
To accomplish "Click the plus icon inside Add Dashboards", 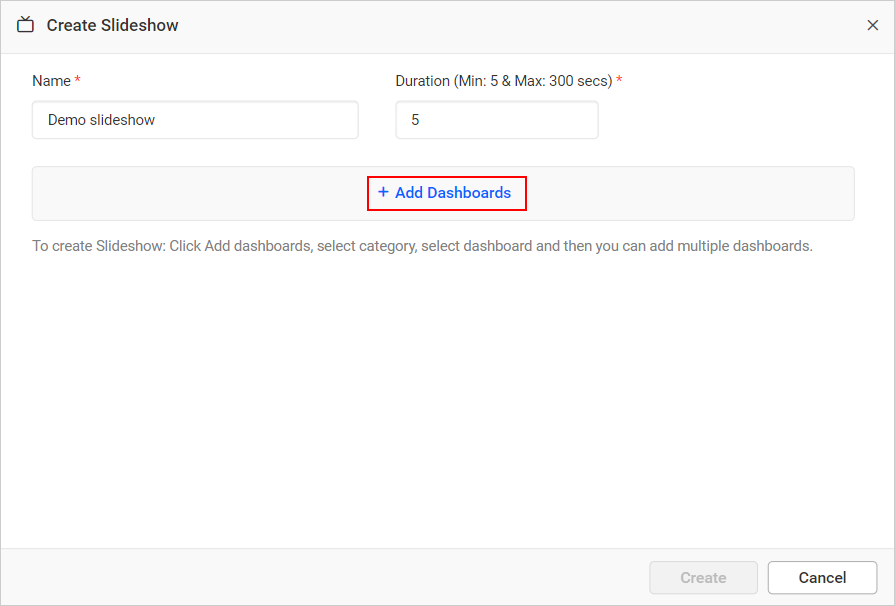I will point(383,191).
